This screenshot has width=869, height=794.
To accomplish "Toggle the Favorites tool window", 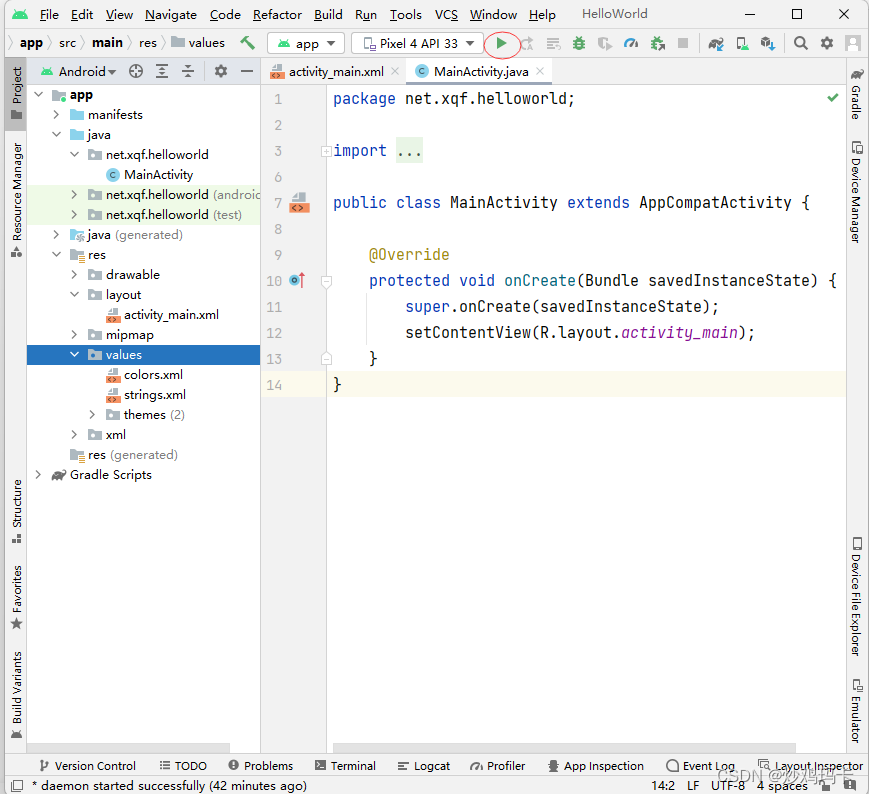I will (x=17, y=597).
